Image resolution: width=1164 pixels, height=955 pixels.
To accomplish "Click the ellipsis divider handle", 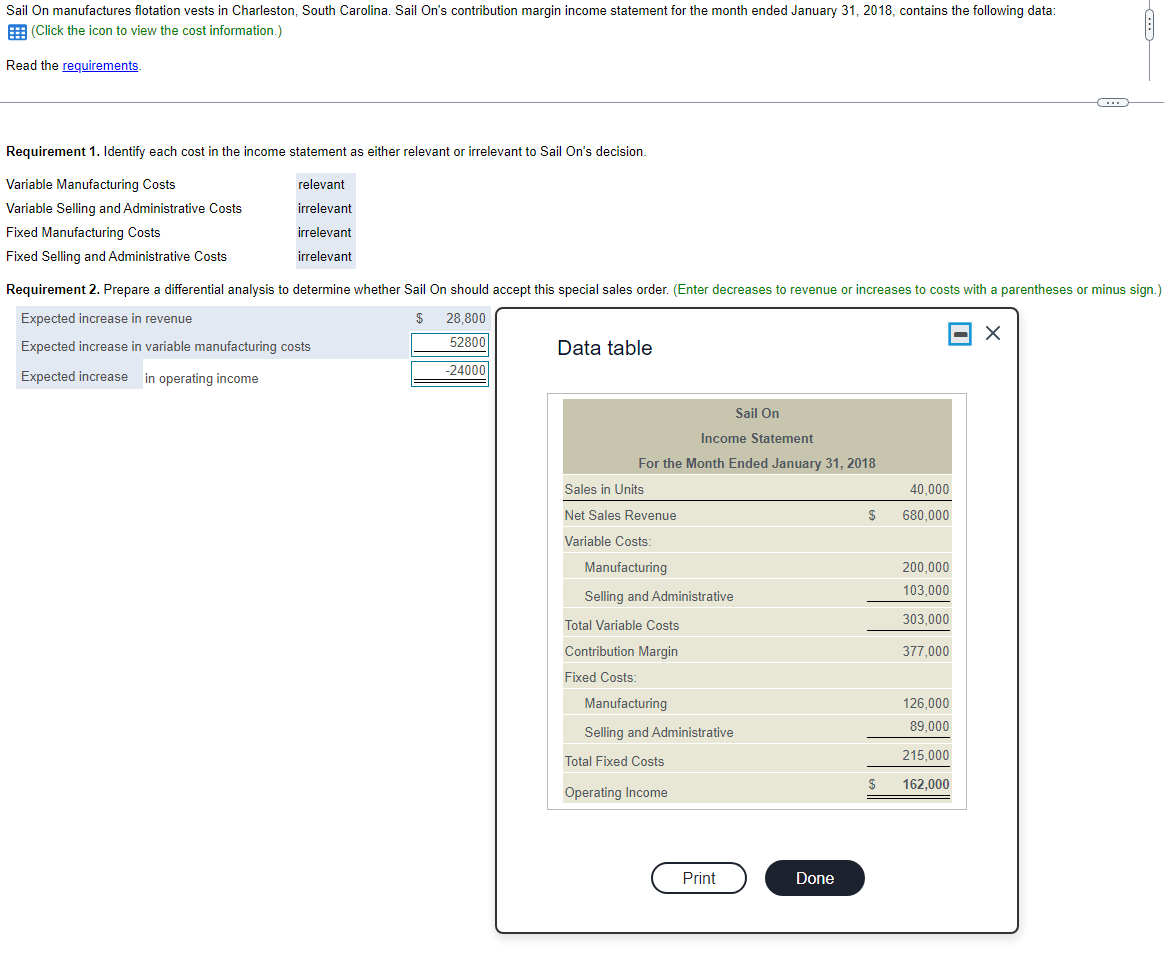I will (x=1112, y=102).
